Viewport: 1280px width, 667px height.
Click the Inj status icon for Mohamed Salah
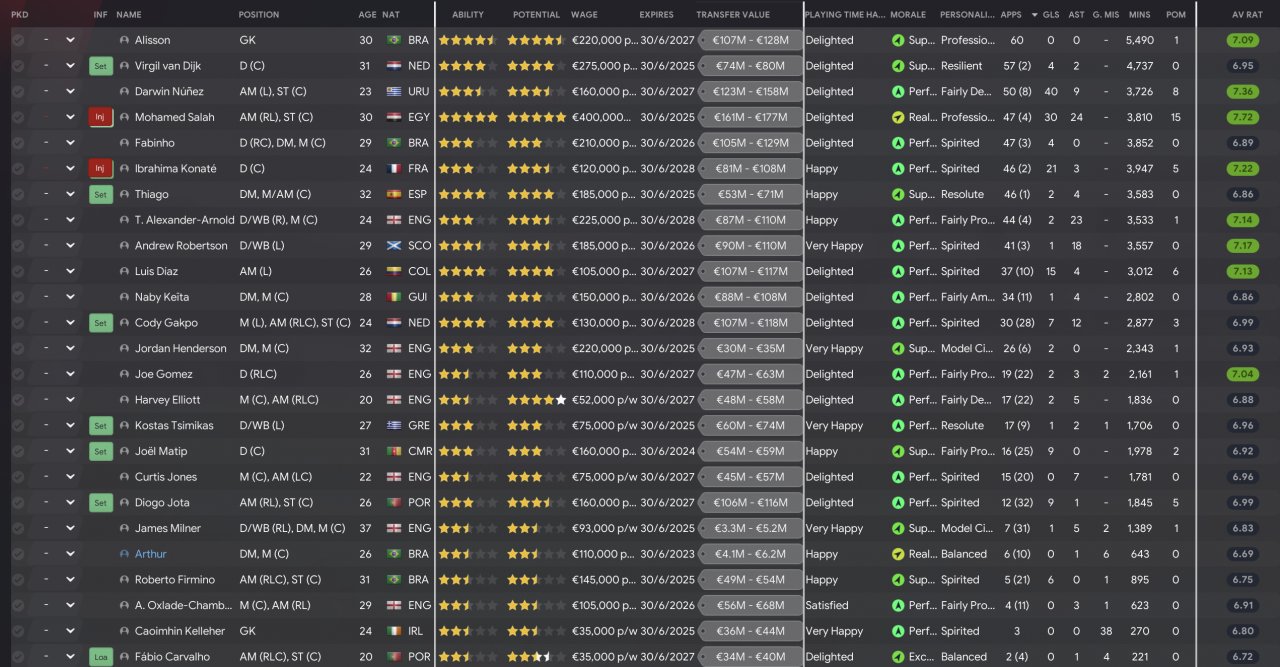[x=100, y=117]
